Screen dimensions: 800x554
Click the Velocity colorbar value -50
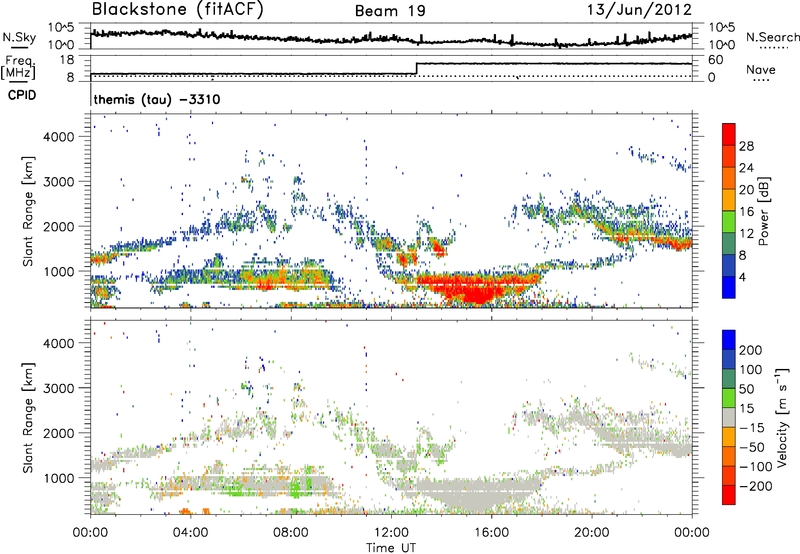coord(752,447)
